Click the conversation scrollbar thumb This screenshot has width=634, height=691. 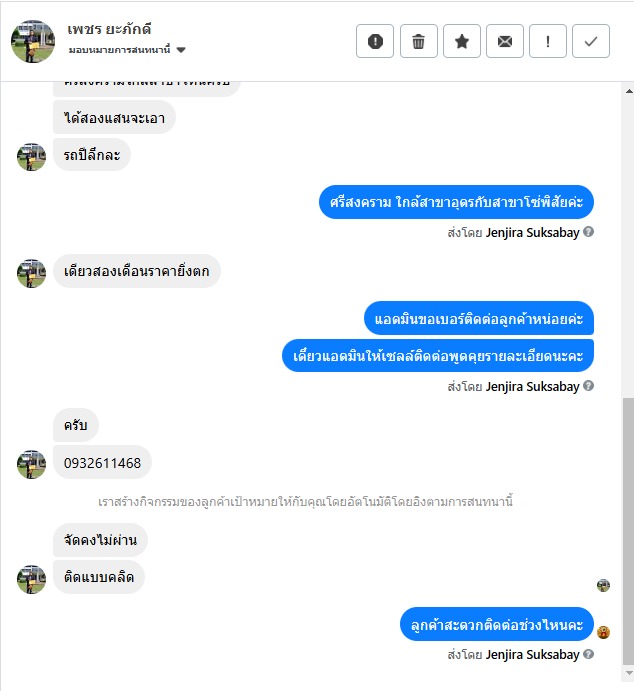pyautogui.click(x=628, y=531)
